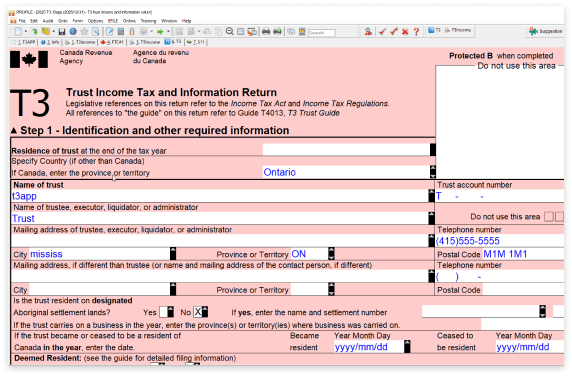Click the Became resident date field
The image size is (572, 376).
pyautogui.click(x=369, y=347)
